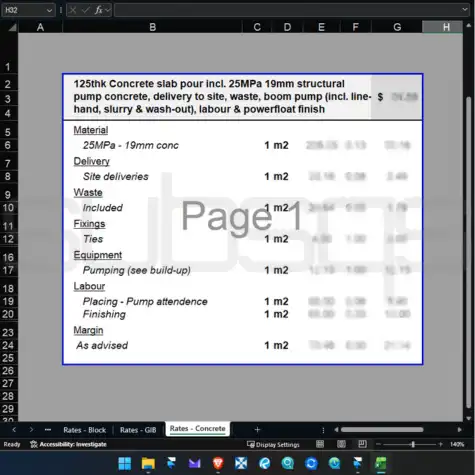Image resolution: width=475 pixels, height=475 pixels.
Task: Click the Enter checkmark in formula bar
Action: 86,10
